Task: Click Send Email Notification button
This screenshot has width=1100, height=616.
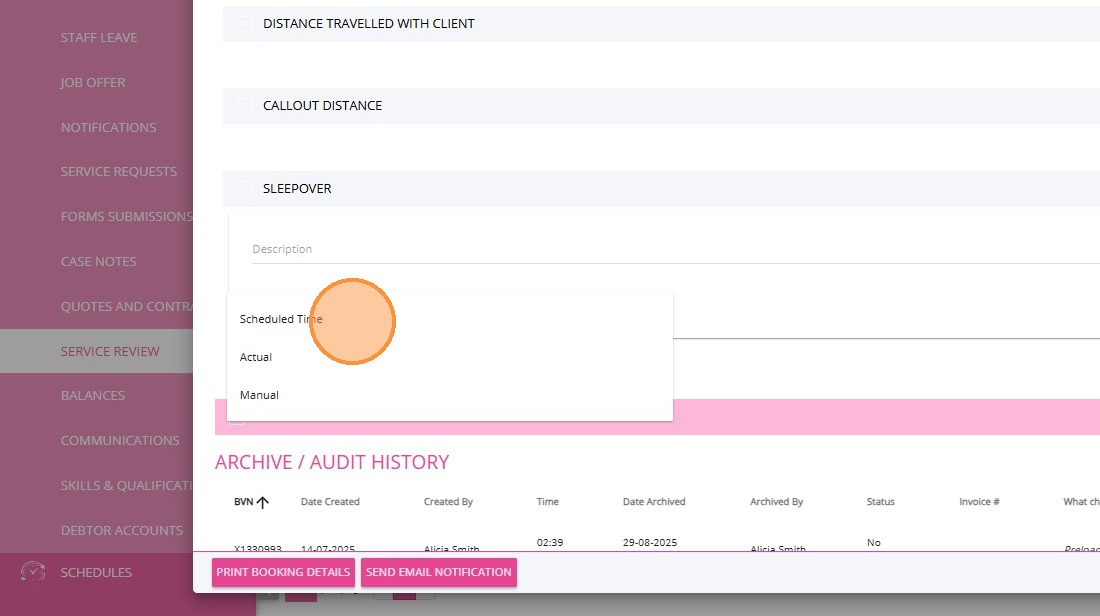Action: point(438,573)
